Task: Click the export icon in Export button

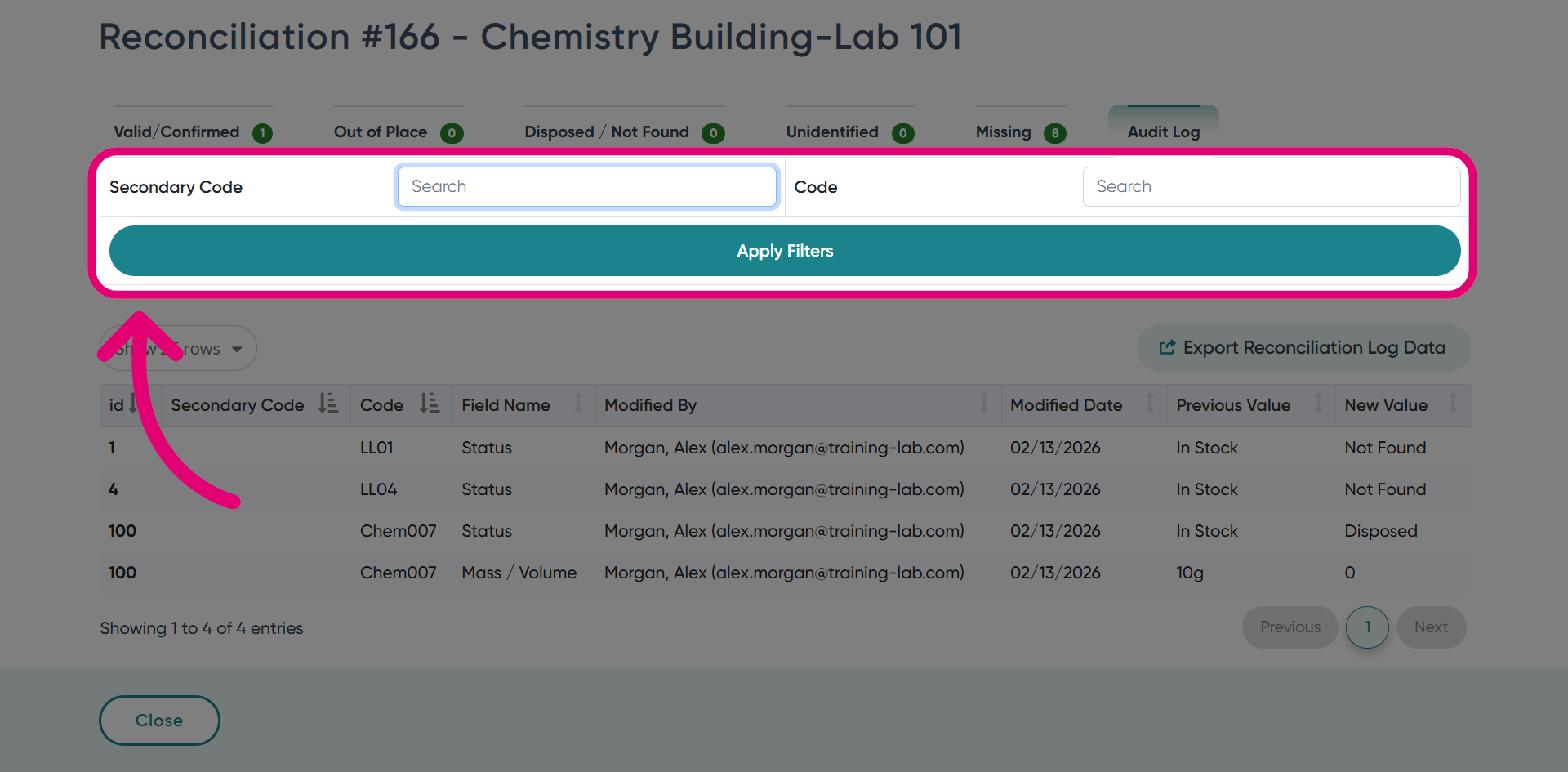Action: coord(1167,347)
